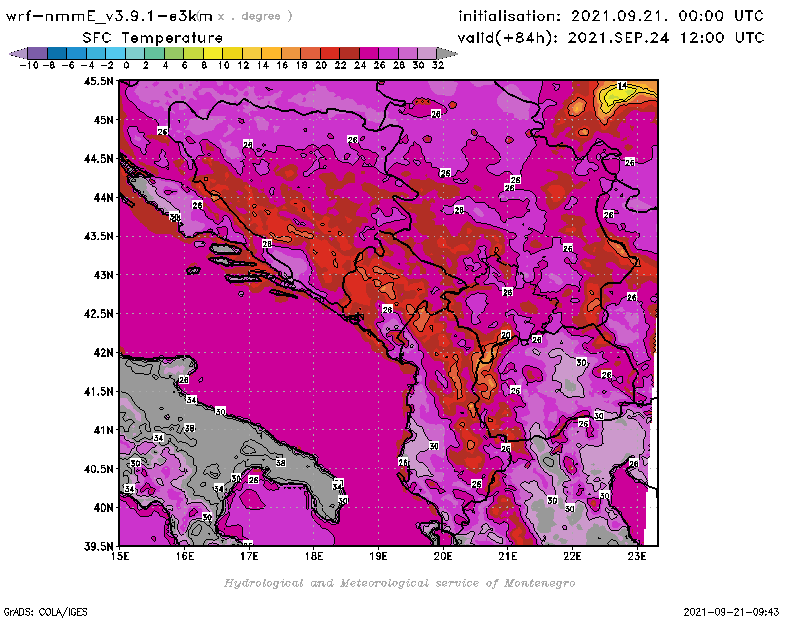Pick the magenta swatch between 24 and 26
Image resolution: width=800 pixels, height=618 pixels.
(x=368, y=53)
